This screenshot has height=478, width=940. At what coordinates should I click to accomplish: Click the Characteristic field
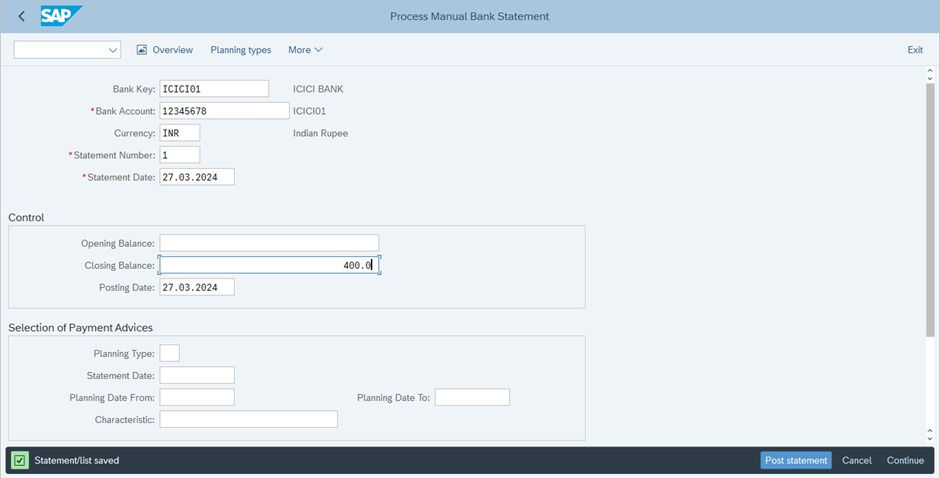tap(249, 419)
